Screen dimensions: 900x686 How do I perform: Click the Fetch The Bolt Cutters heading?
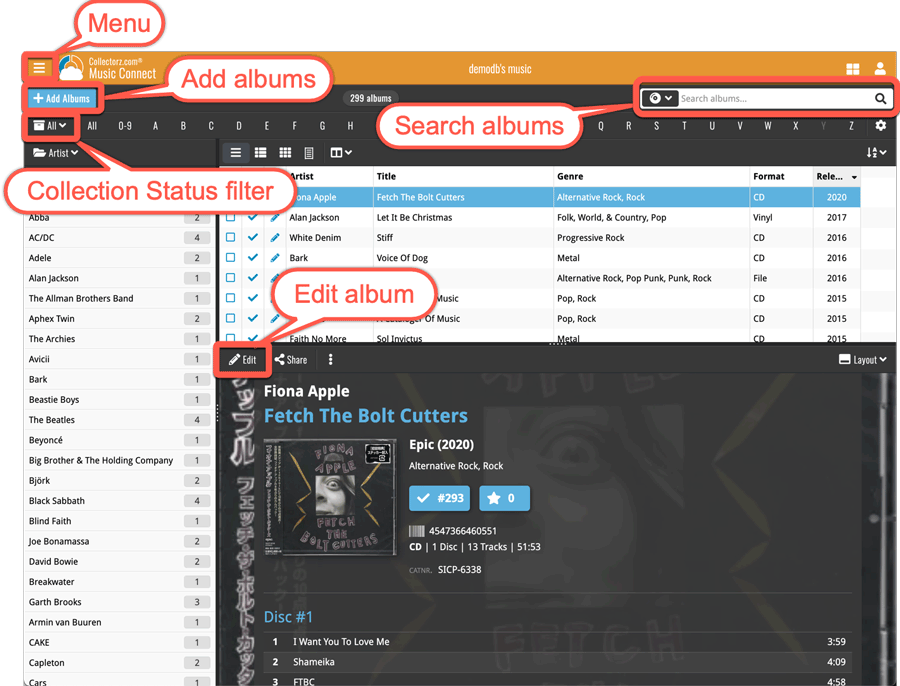coord(366,416)
